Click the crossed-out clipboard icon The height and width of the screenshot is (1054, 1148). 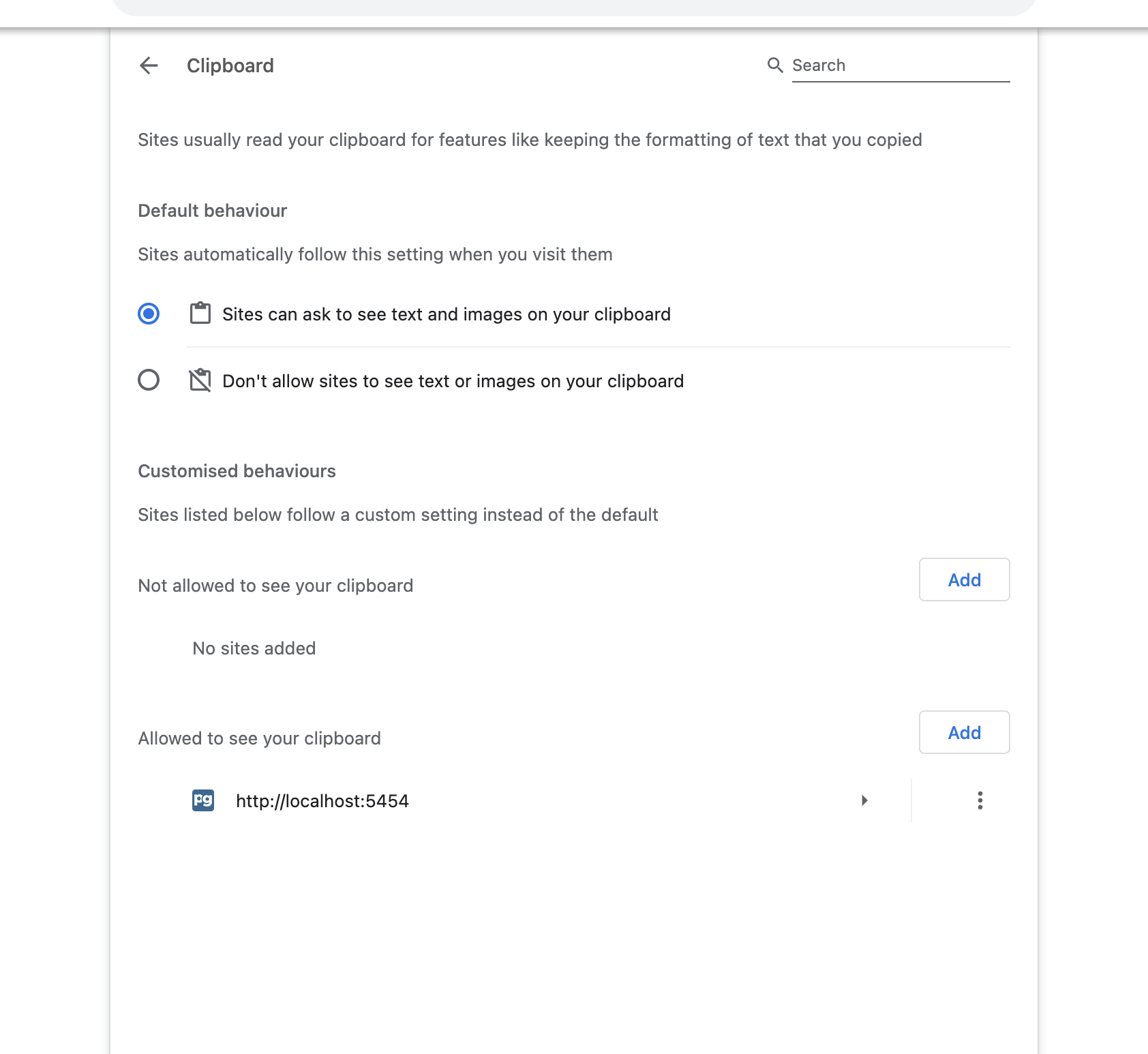[x=200, y=380]
